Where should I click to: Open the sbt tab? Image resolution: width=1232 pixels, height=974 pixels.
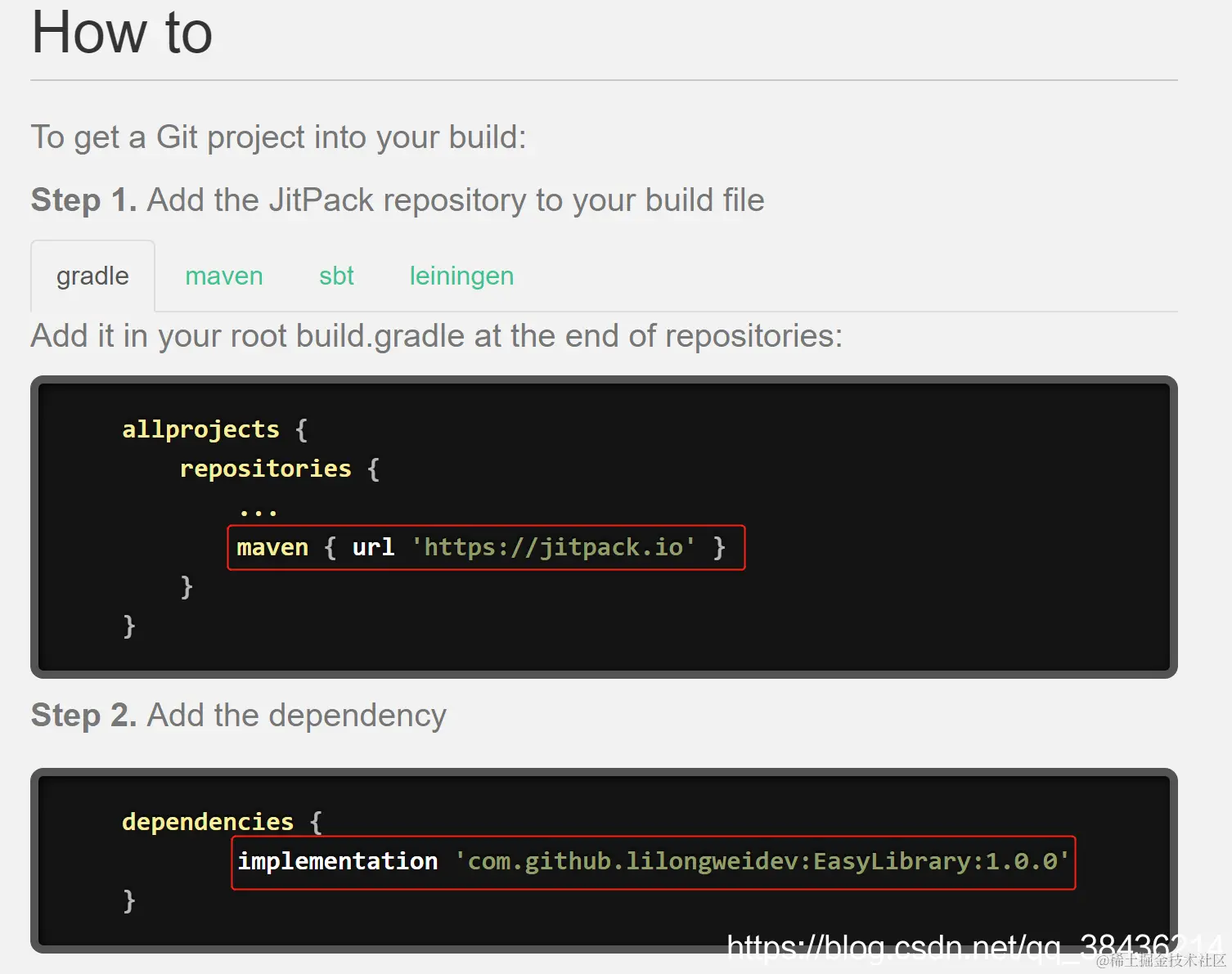coord(336,276)
